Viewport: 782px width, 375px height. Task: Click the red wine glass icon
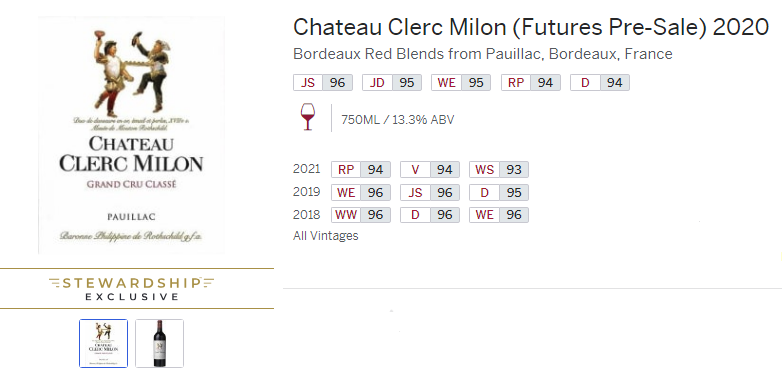click(x=308, y=118)
